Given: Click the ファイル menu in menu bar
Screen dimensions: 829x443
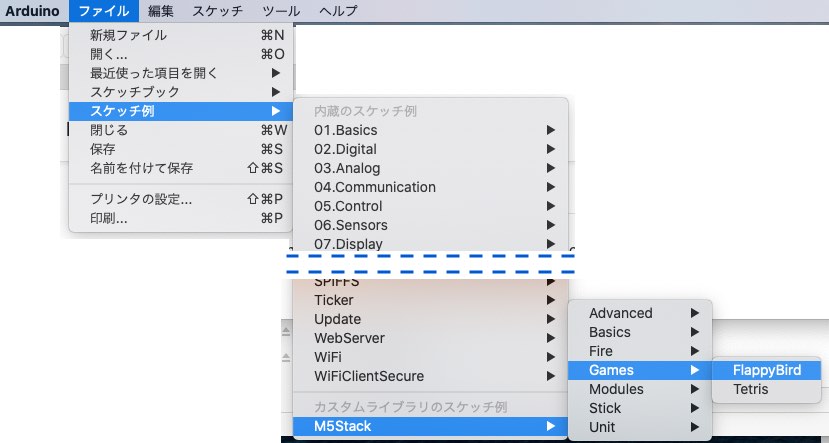Looking at the screenshot, I should pos(104,11).
